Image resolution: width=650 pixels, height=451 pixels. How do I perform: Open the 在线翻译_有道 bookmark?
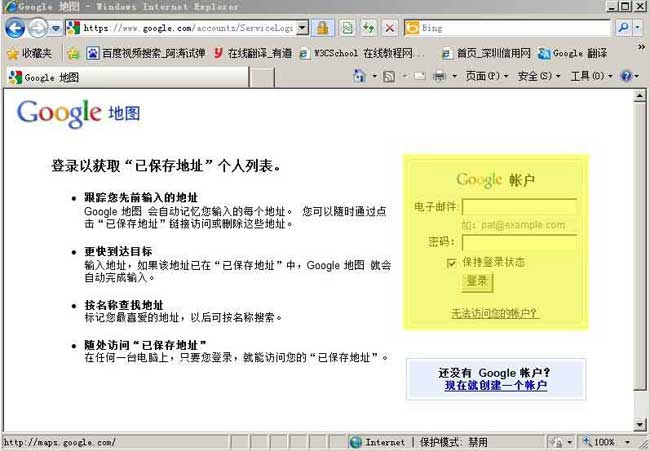coord(253,53)
